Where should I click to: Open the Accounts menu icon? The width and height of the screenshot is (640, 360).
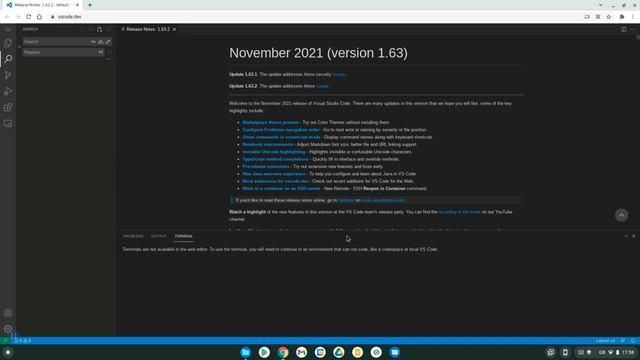[x=8, y=313]
